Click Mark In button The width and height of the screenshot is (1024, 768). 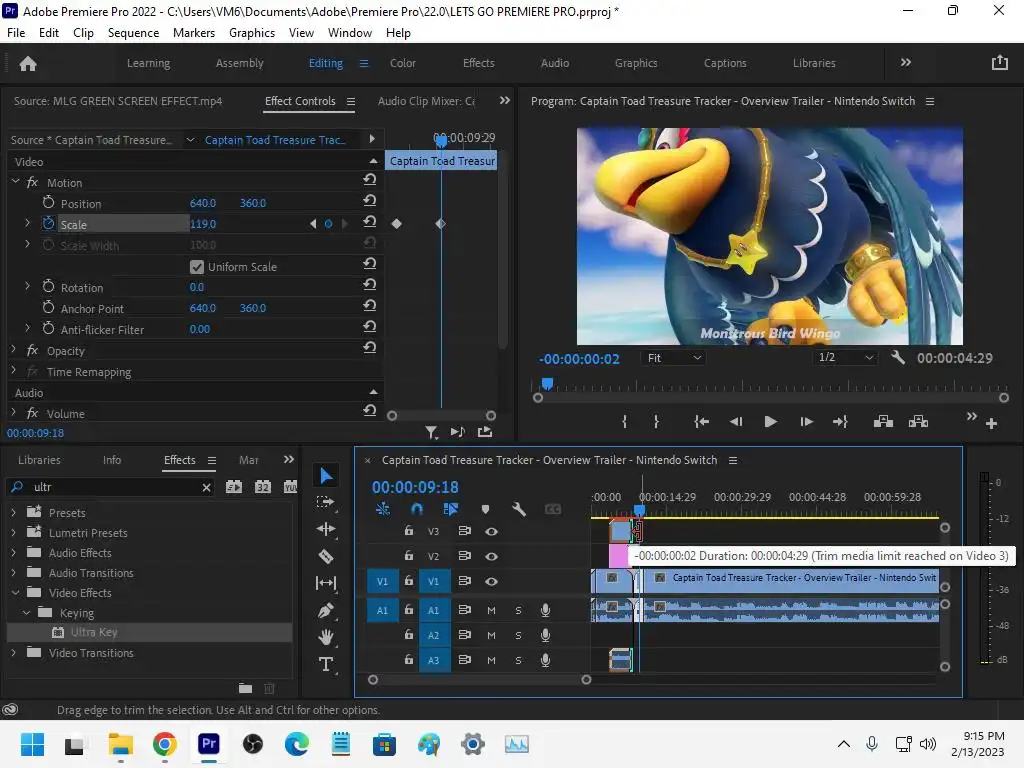(624, 422)
